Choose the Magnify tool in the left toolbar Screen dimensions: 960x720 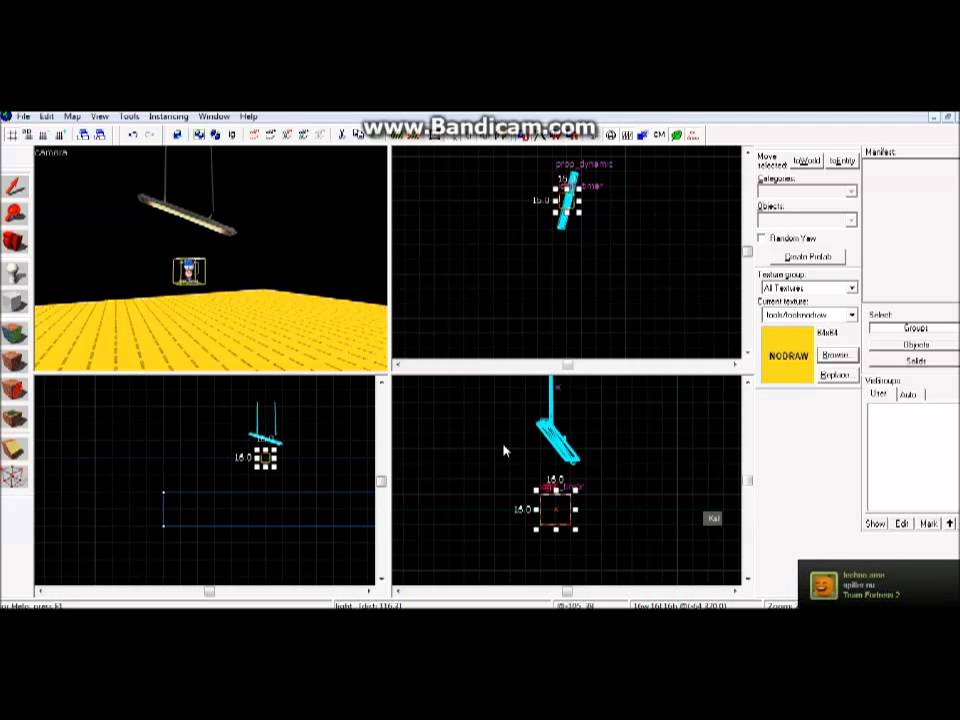click(x=16, y=214)
